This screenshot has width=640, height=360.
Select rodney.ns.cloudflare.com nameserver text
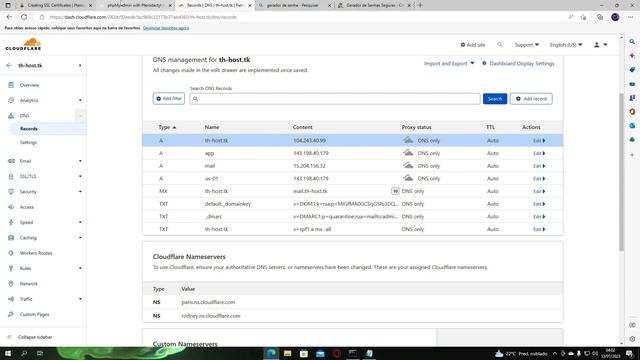pos(211,316)
